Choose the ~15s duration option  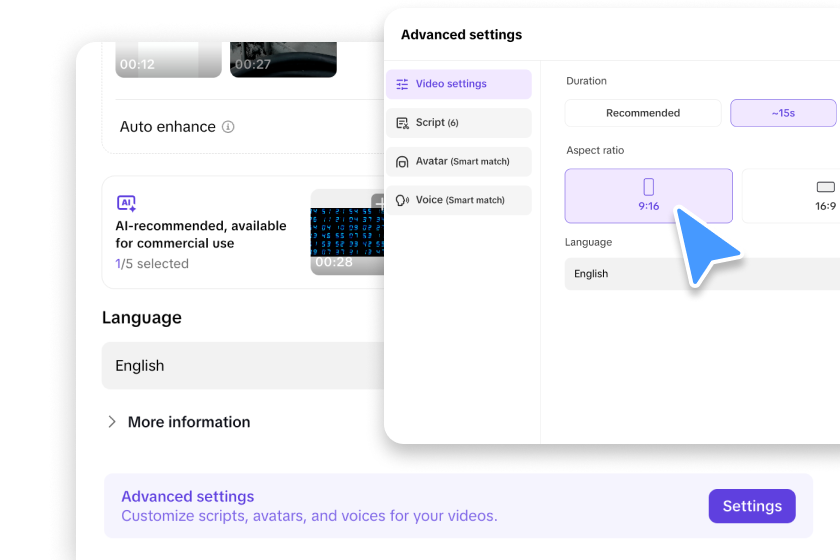click(x=782, y=113)
